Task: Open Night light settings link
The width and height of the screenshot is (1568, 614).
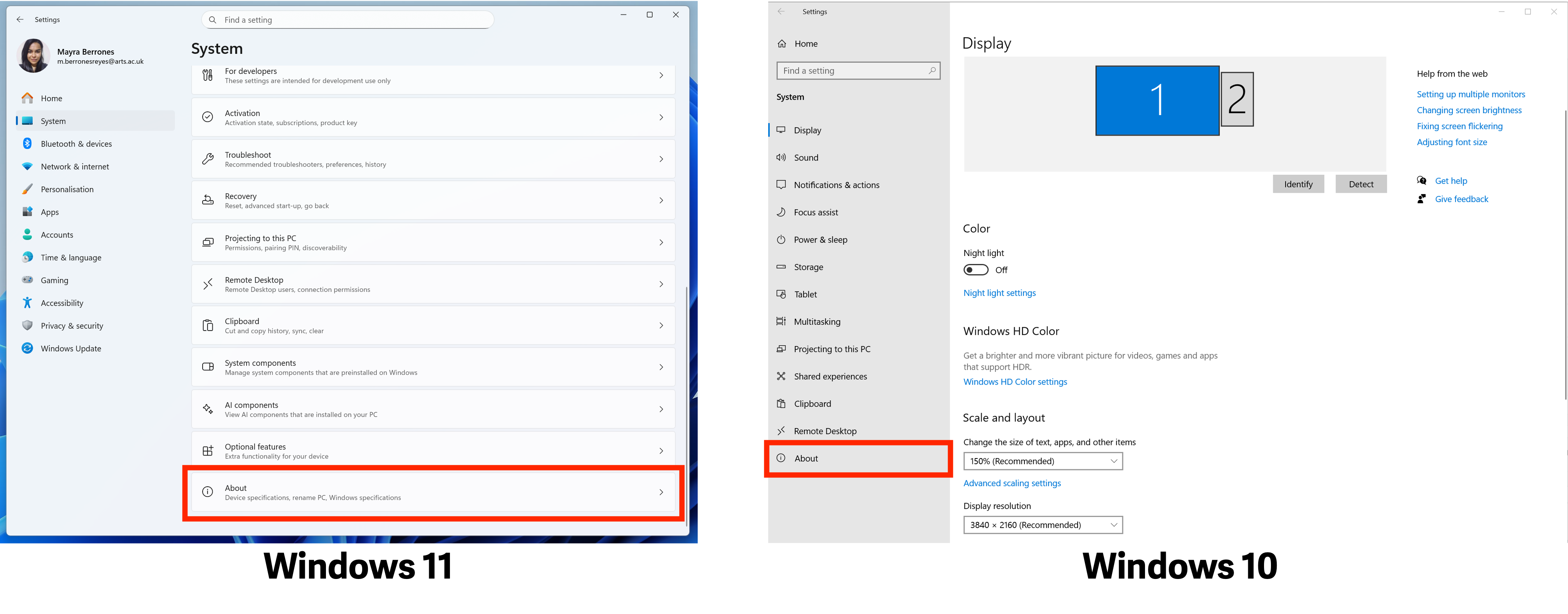Action: 999,293
